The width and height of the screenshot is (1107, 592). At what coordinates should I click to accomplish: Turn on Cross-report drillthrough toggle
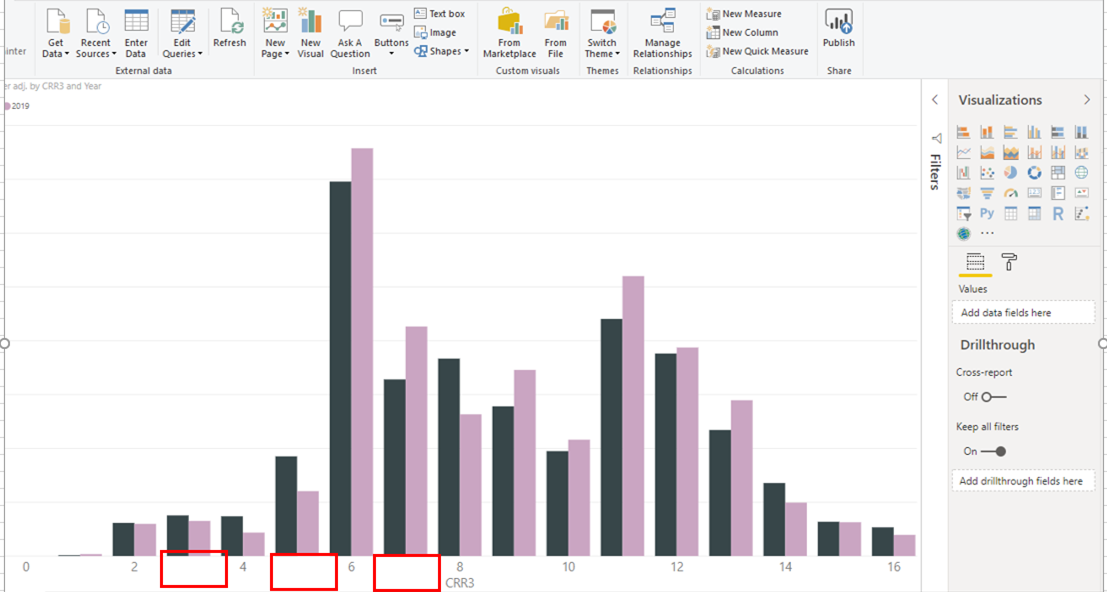tap(993, 397)
